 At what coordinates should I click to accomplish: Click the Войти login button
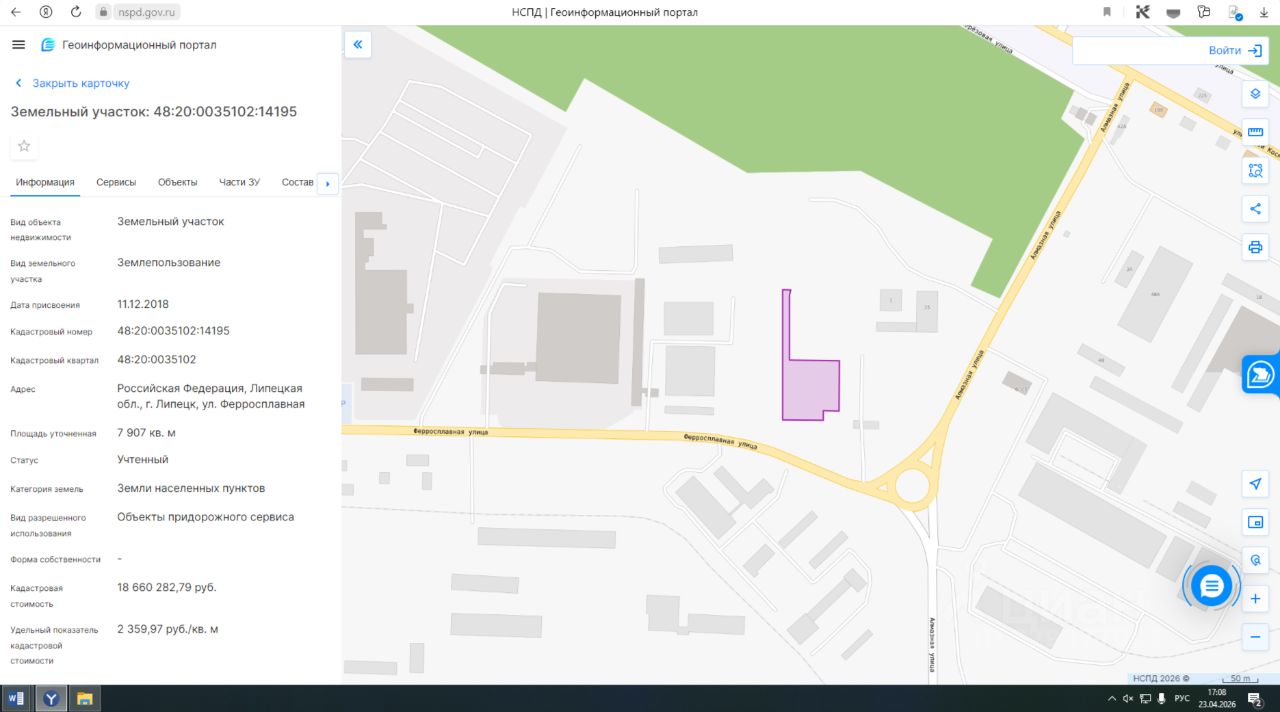pos(1235,50)
